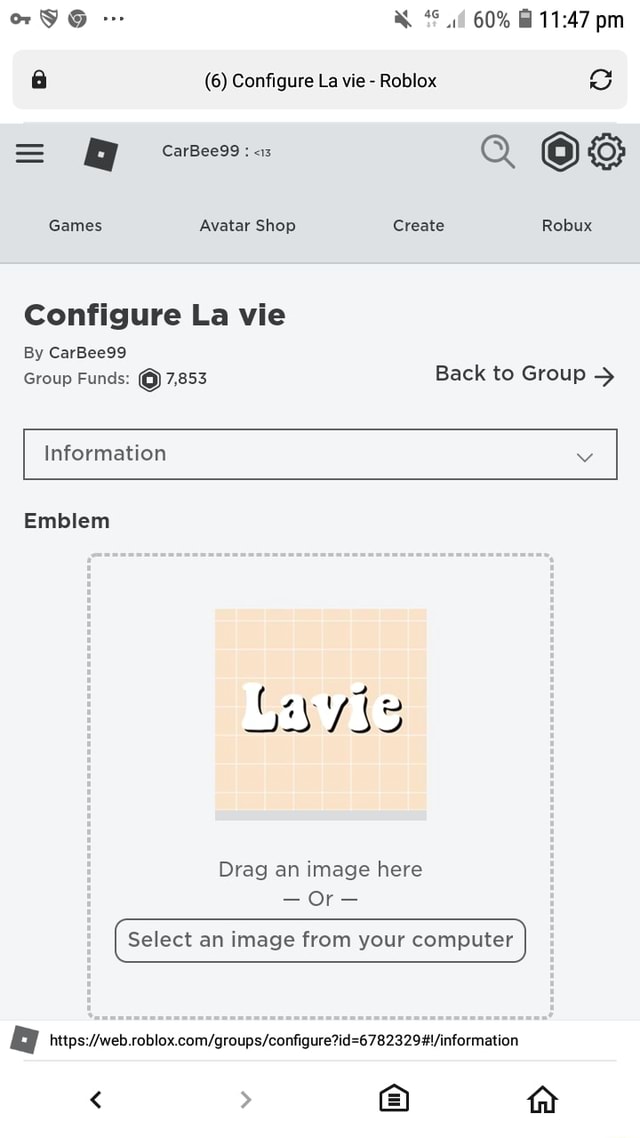Go to browser home with home icon
This screenshot has width=640, height=1138.
click(x=542, y=1098)
